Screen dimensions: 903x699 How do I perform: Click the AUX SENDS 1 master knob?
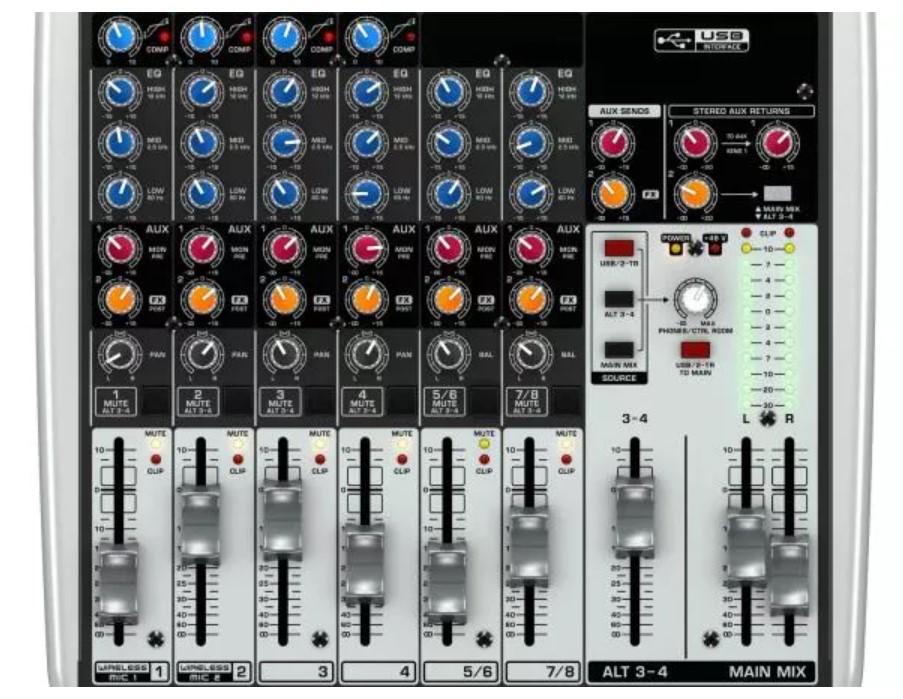tap(609, 144)
